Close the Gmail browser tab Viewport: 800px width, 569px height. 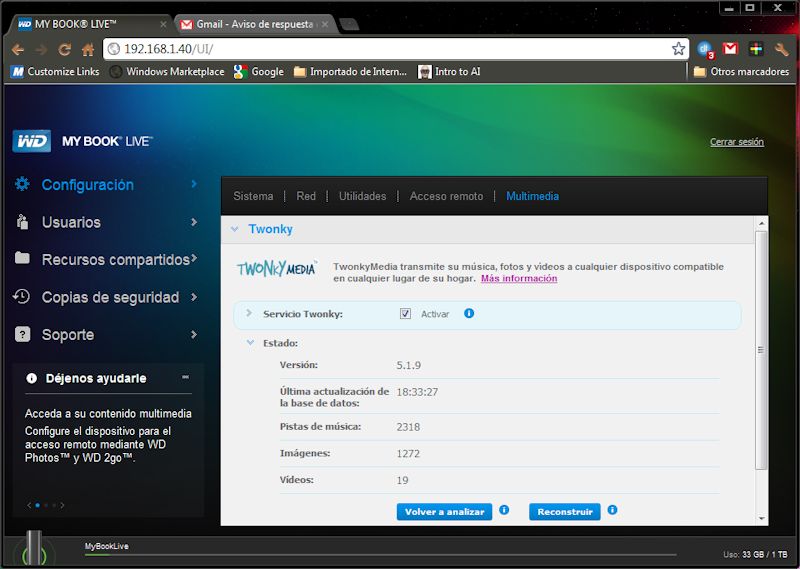click(x=324, y=24)
